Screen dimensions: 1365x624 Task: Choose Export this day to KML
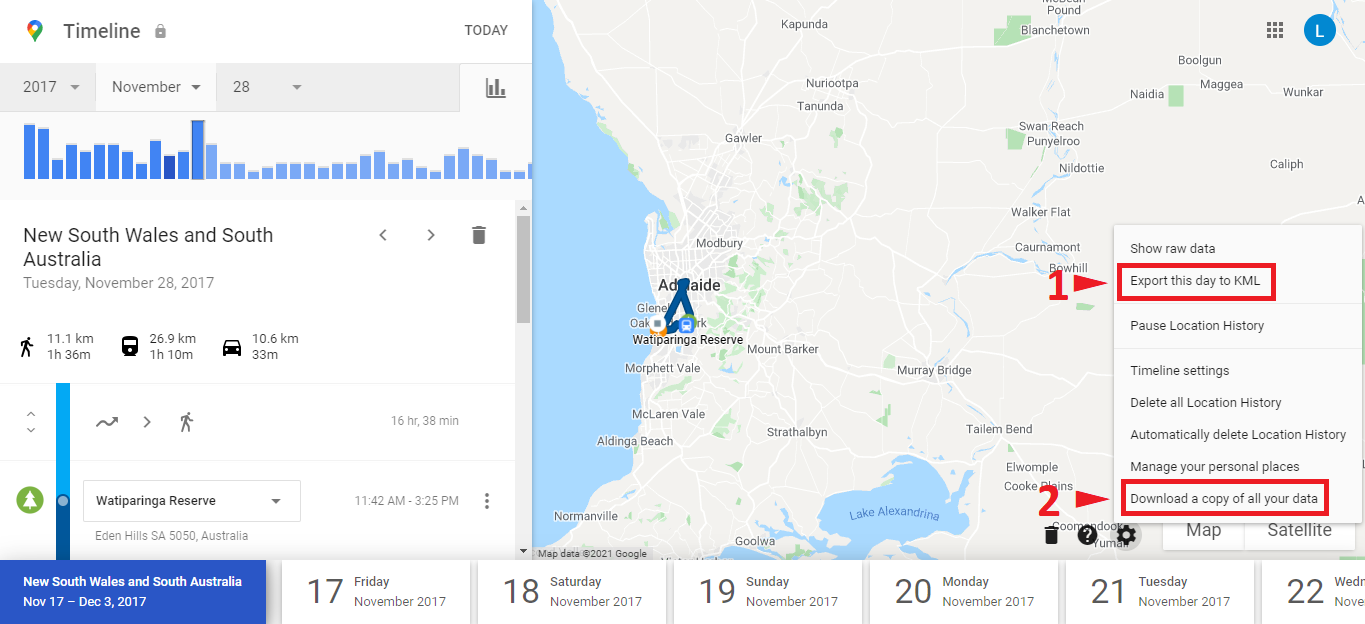tap(1238, 280)
